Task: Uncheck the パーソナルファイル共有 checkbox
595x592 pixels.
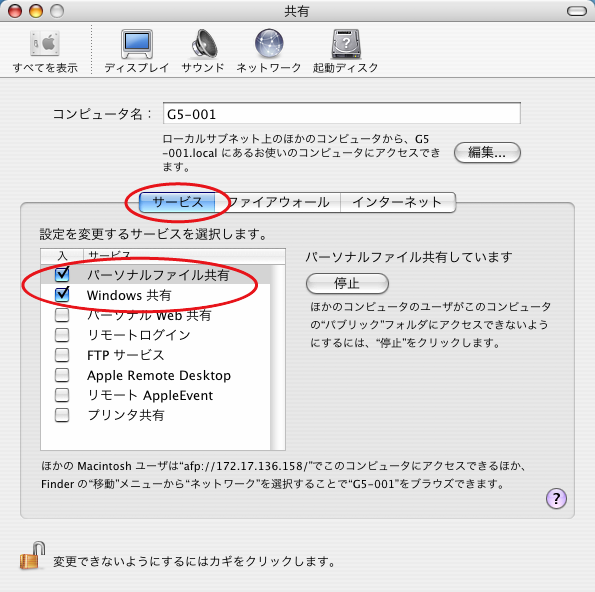Action: coord(62,274)
